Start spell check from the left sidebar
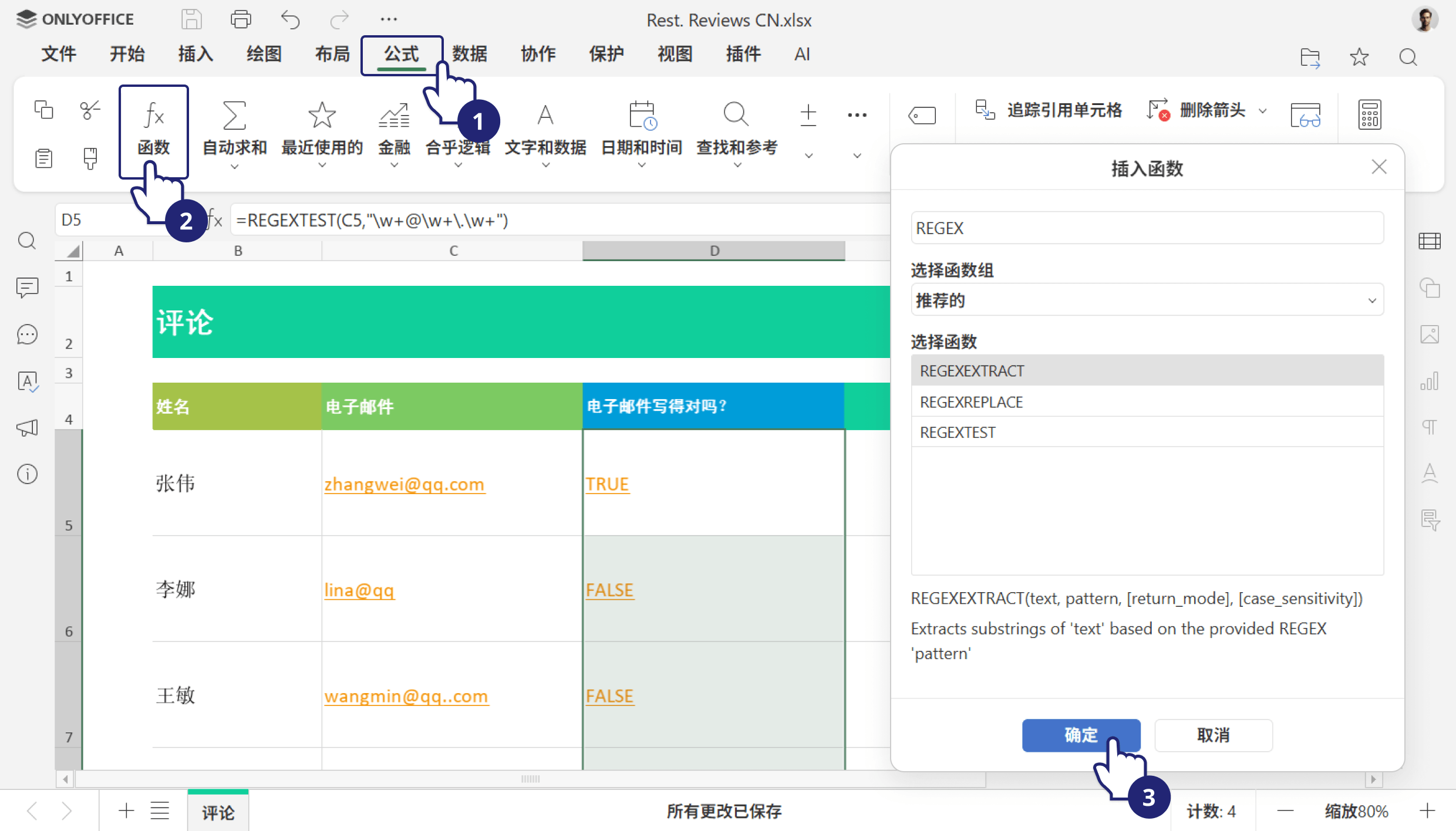The width and height of the screenshot is (1456, 831). (27, 381)
